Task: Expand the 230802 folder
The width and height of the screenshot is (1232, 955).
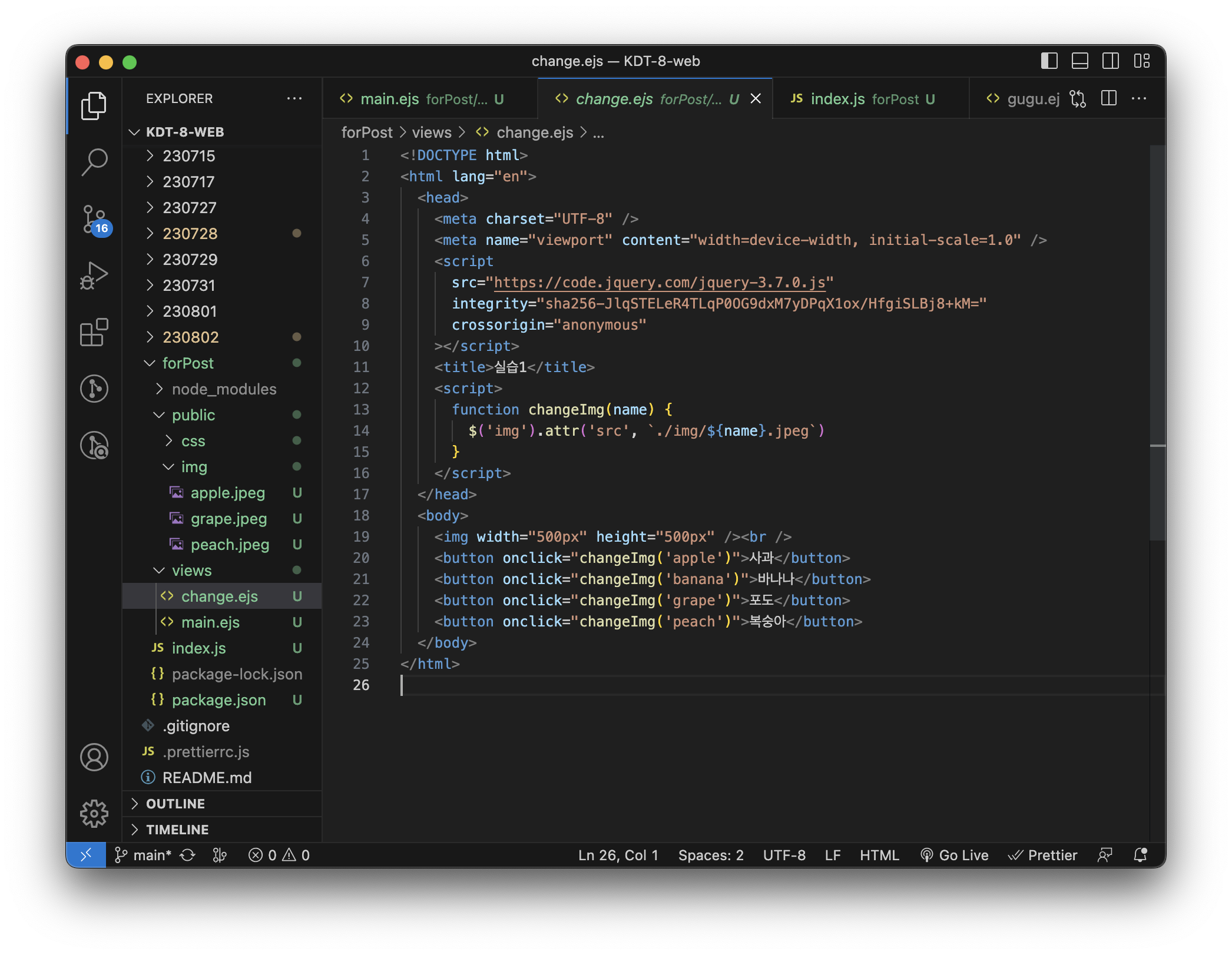Action: pos(221,337)
